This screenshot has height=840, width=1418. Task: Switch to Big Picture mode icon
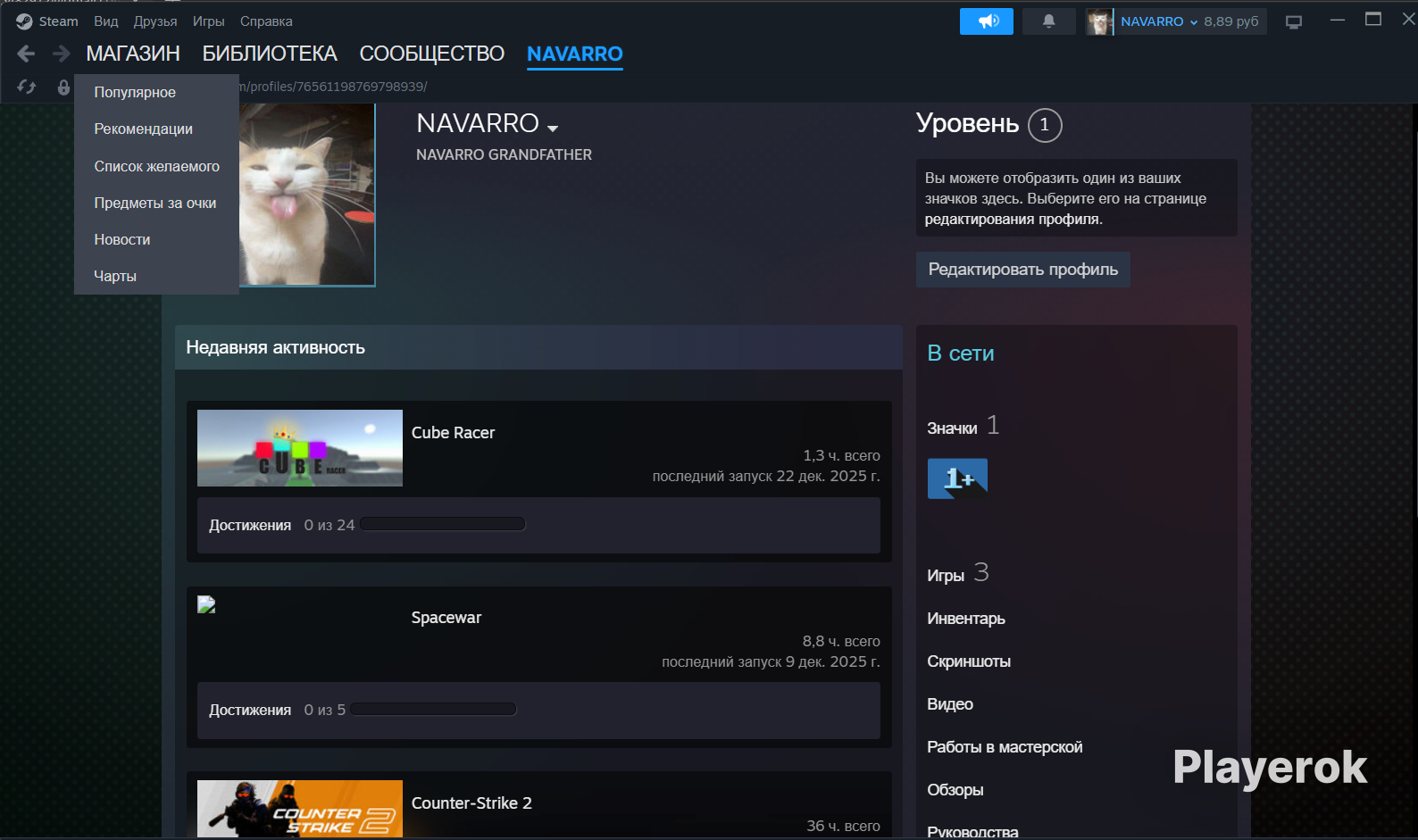pyautogui.click(x=1294, y=21)
